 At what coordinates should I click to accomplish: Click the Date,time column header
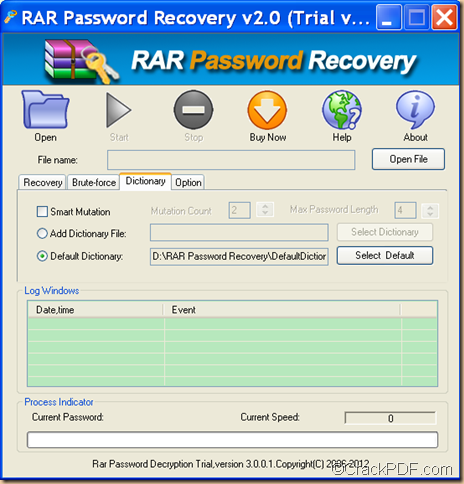coord(96,310)
